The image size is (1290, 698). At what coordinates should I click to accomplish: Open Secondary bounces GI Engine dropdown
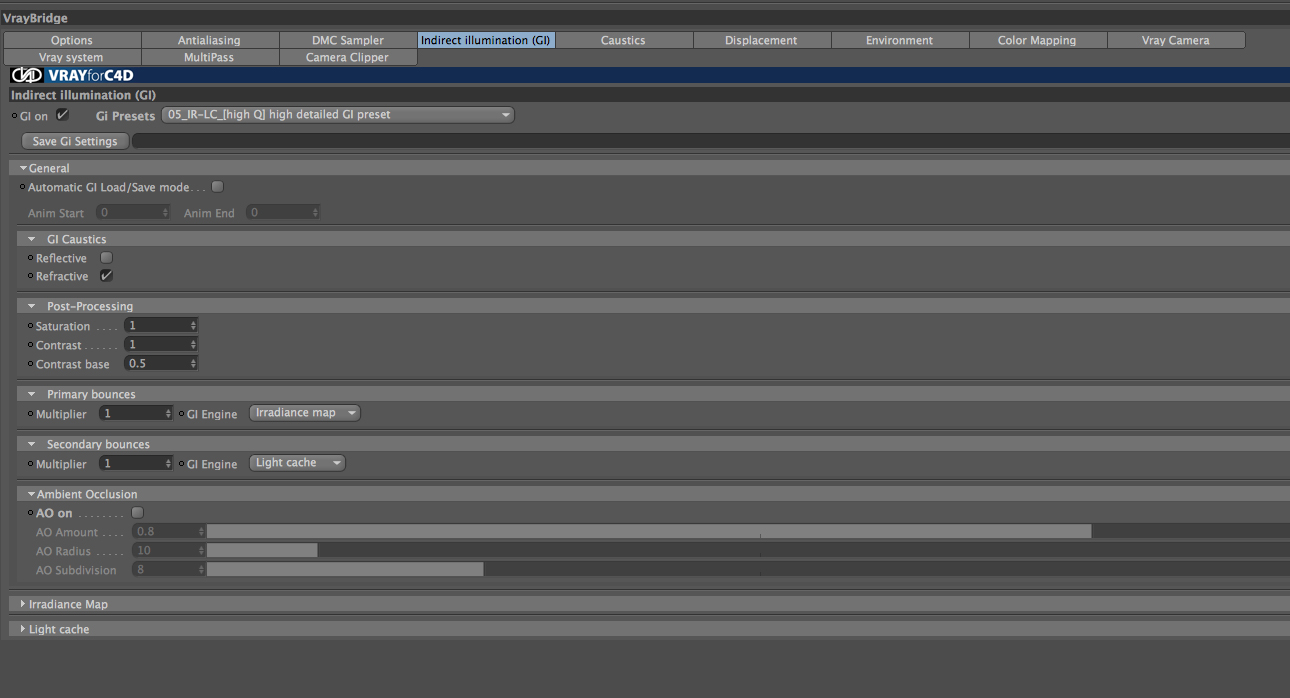tap(297, 463)
